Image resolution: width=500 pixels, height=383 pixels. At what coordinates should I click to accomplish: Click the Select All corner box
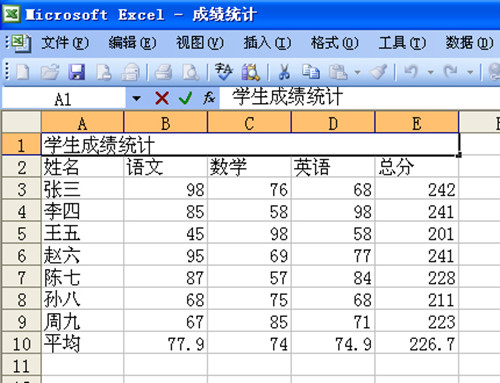coord(22,122)
